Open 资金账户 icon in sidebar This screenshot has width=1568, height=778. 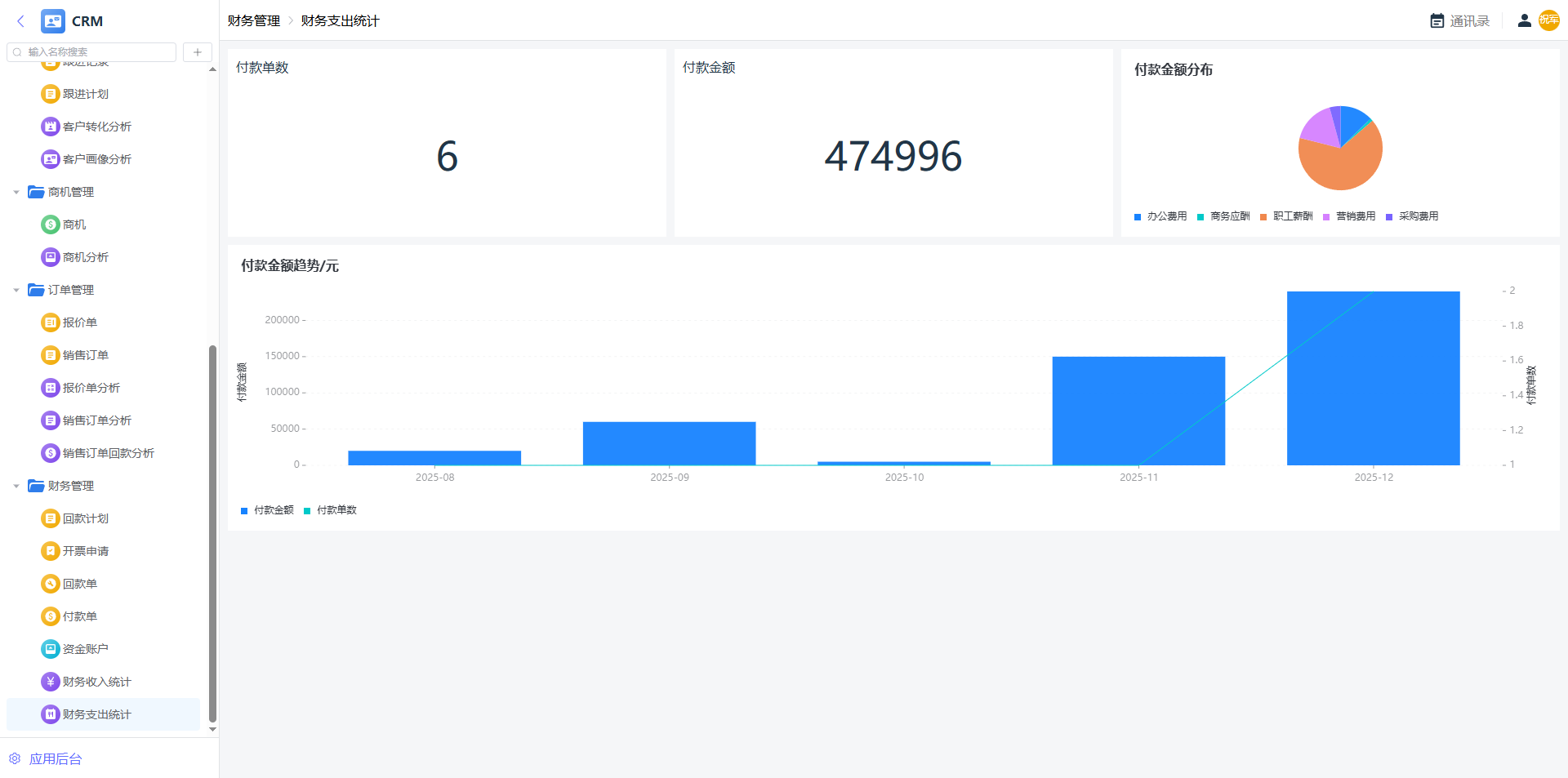[x=51, y=649]
